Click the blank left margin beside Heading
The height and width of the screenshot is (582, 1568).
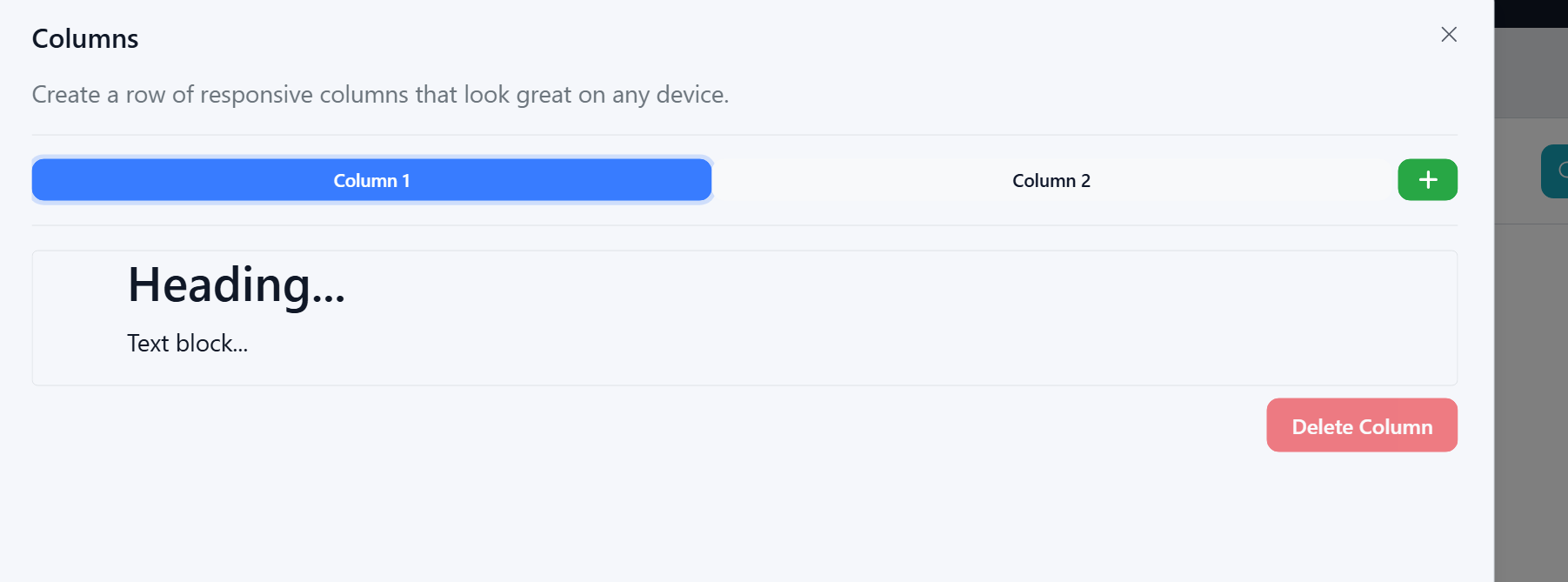[x=80, y=287]
